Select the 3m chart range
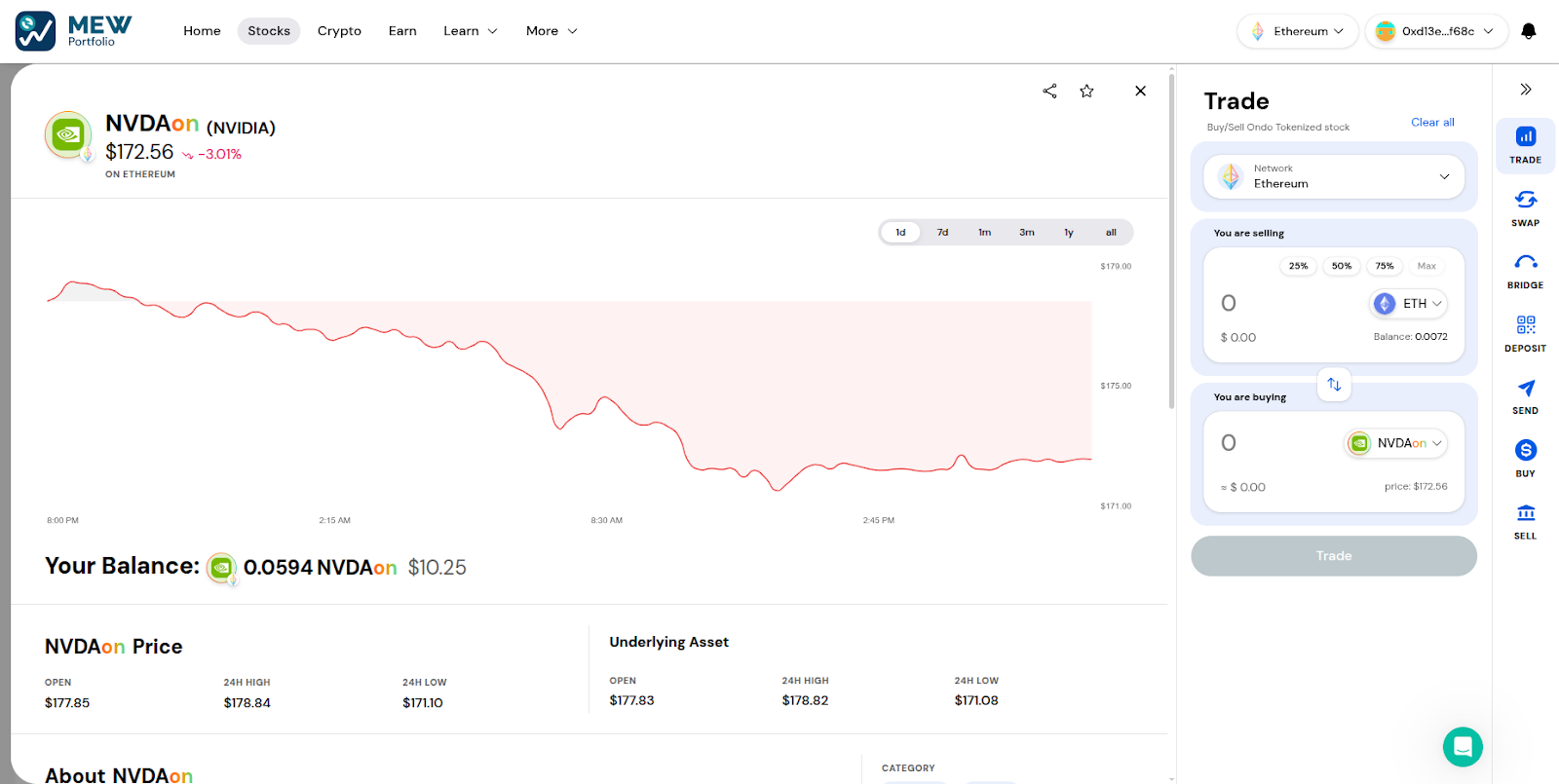 click(x=1027, y=233)
